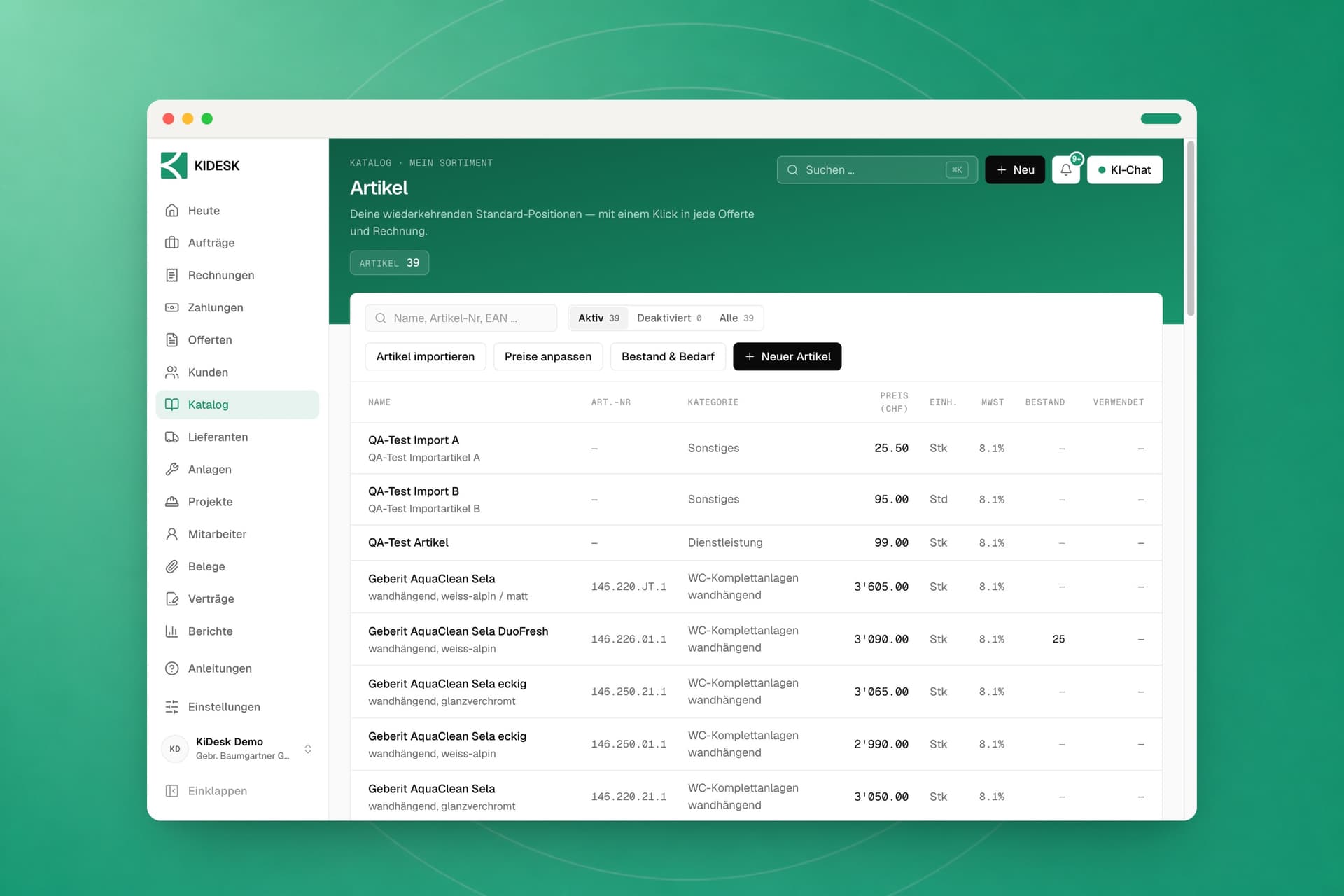Open Aufträge via its briefcase icon
The width and height of the screenshot is (1344, 896).
click(x=171, y=242)
